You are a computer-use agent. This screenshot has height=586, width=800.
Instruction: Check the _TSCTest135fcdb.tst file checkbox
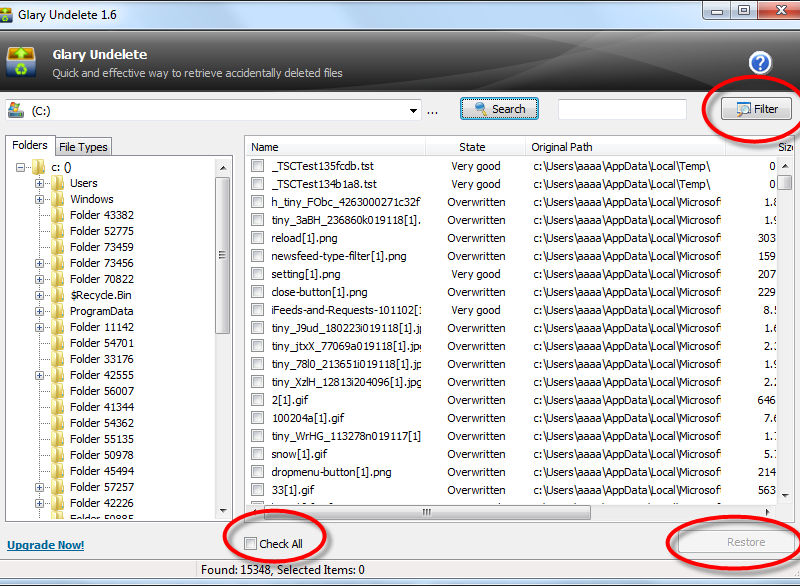[258, 166]
